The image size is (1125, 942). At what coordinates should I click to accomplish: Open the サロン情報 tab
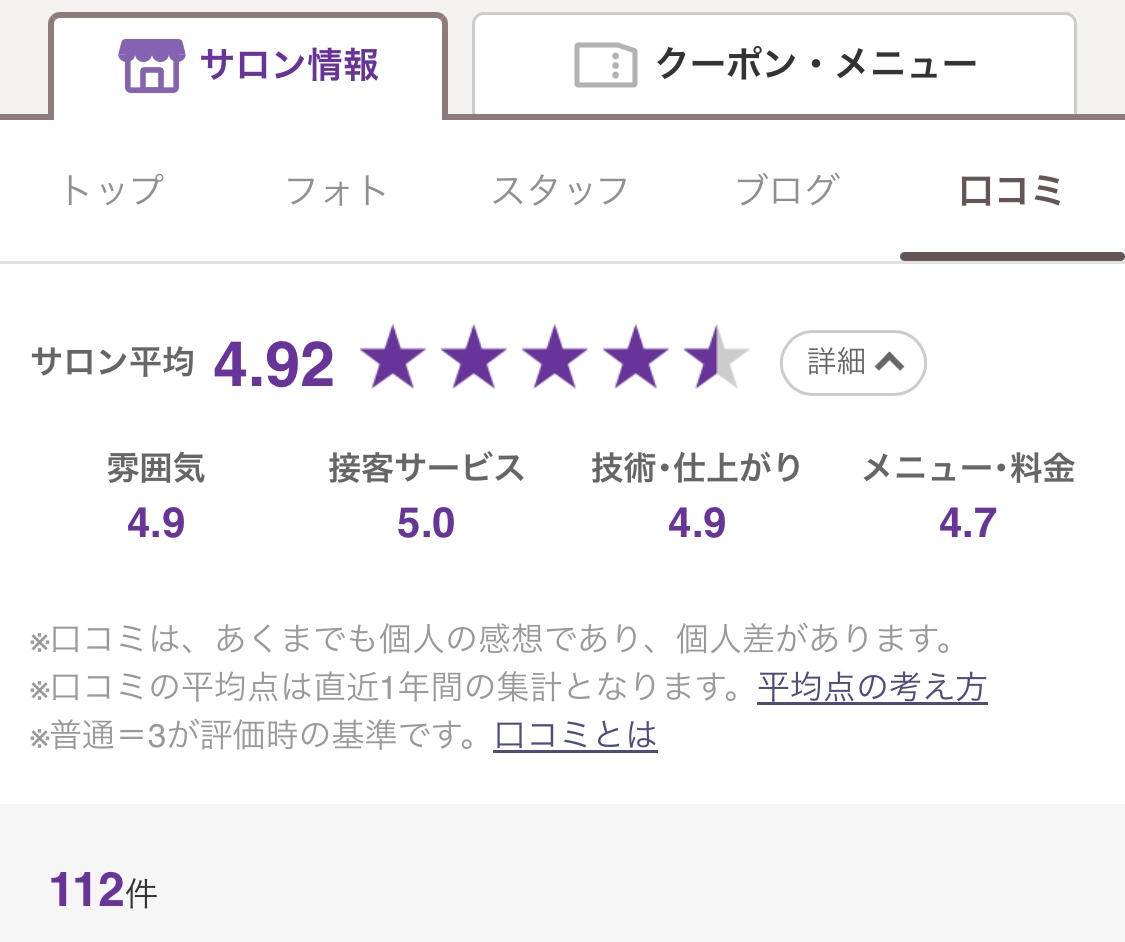247,66
